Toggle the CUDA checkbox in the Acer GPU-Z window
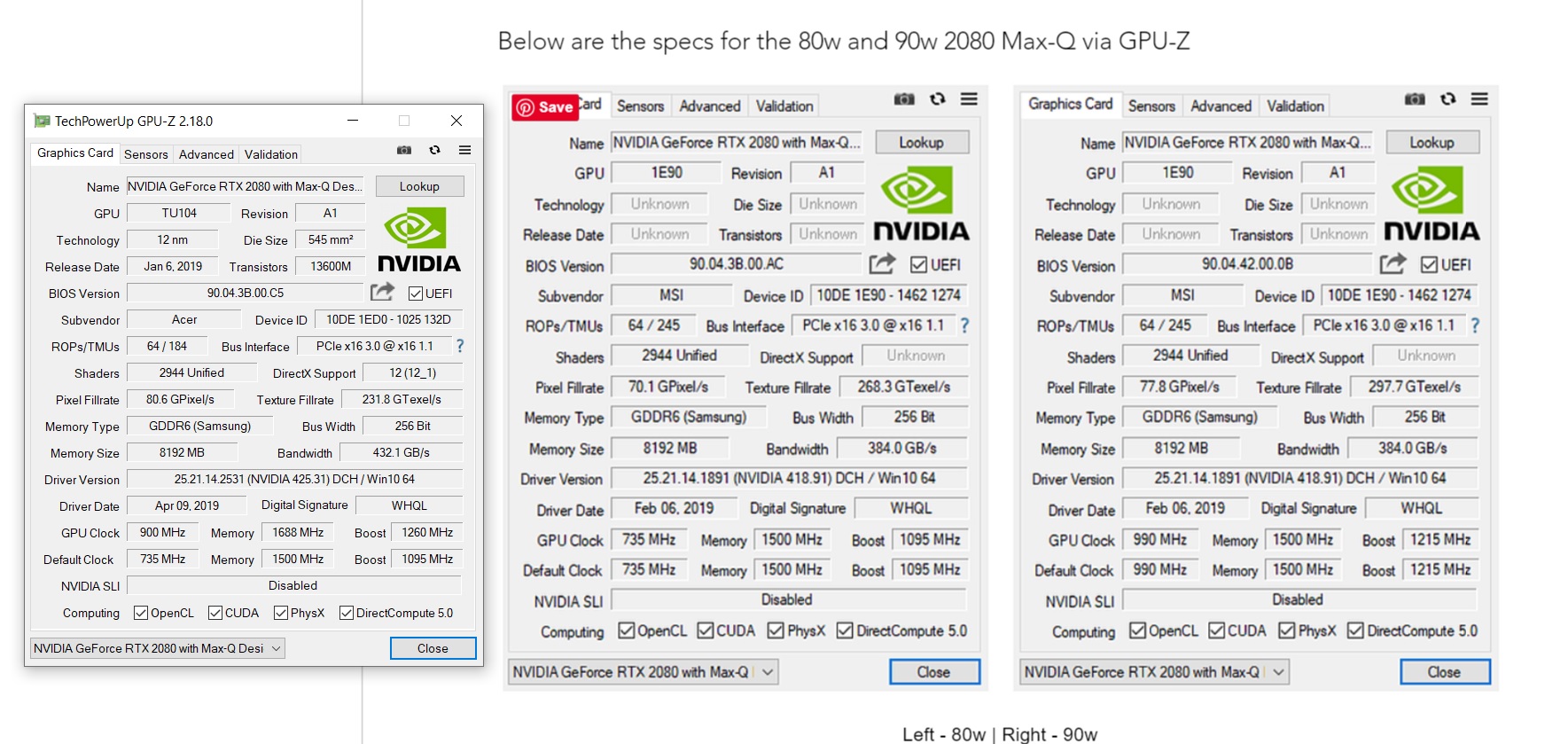Screen dimensions: 1568x744 [x=215, y=613]
